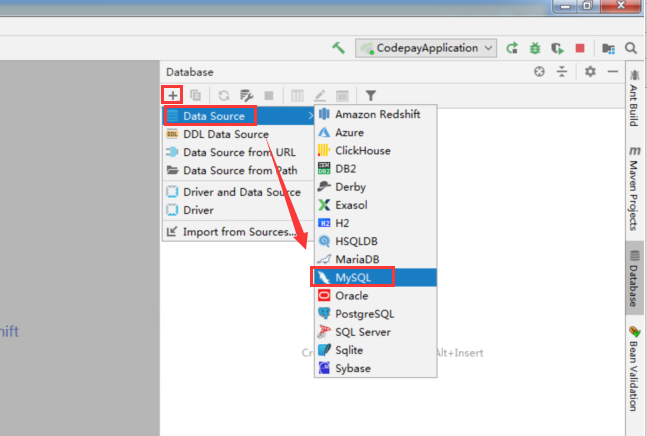Open the CodepayApplication run configuration dropdown
The image size is (647, 436).
pos(426,48)
